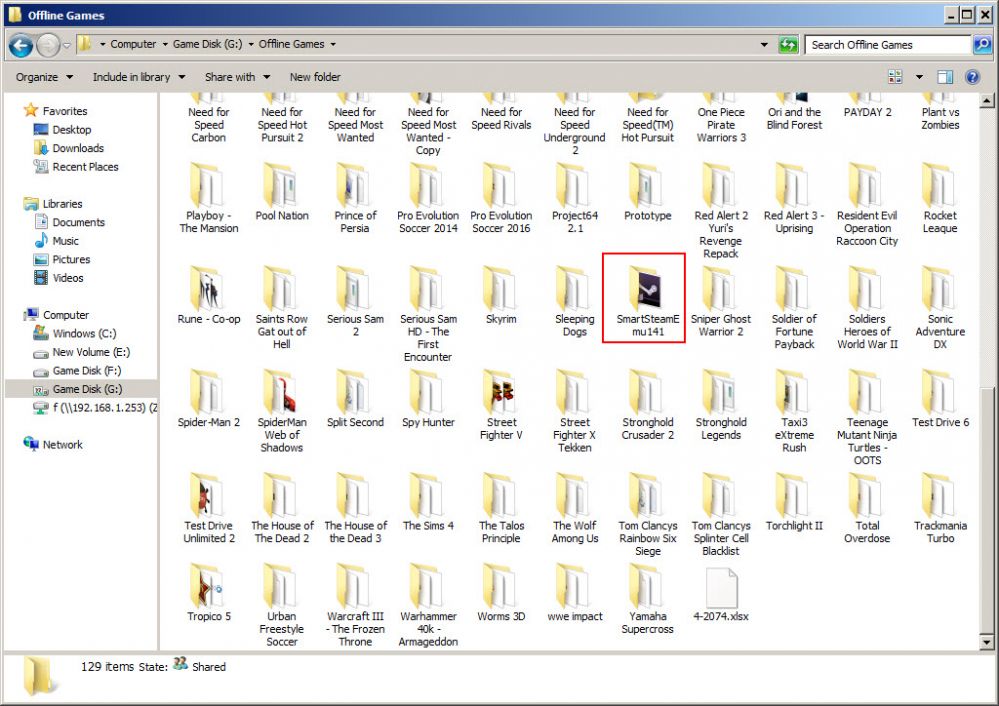Expand the arrow after Computer breadcrumb
The image size is (999, 706).
(165, 45)
